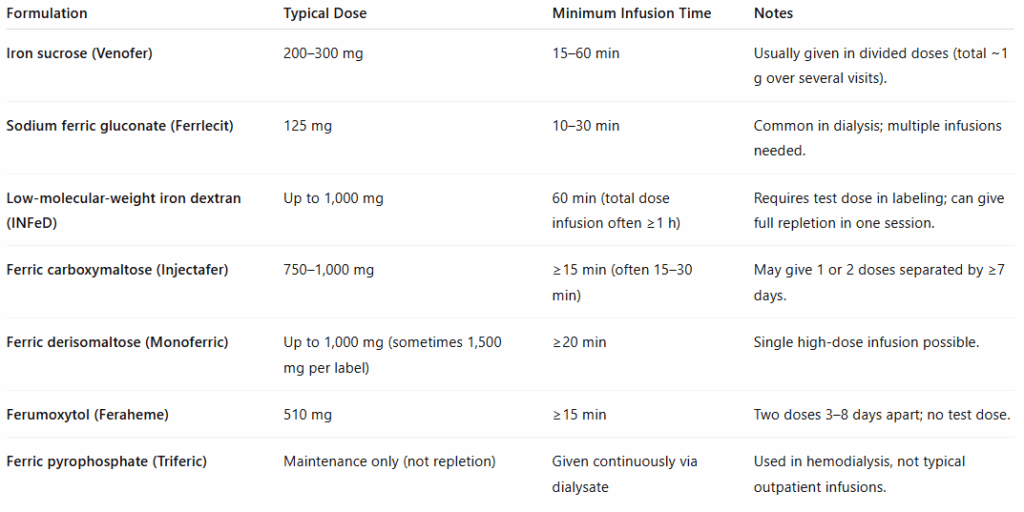Click the Typical Dose column header

[325, 14]
